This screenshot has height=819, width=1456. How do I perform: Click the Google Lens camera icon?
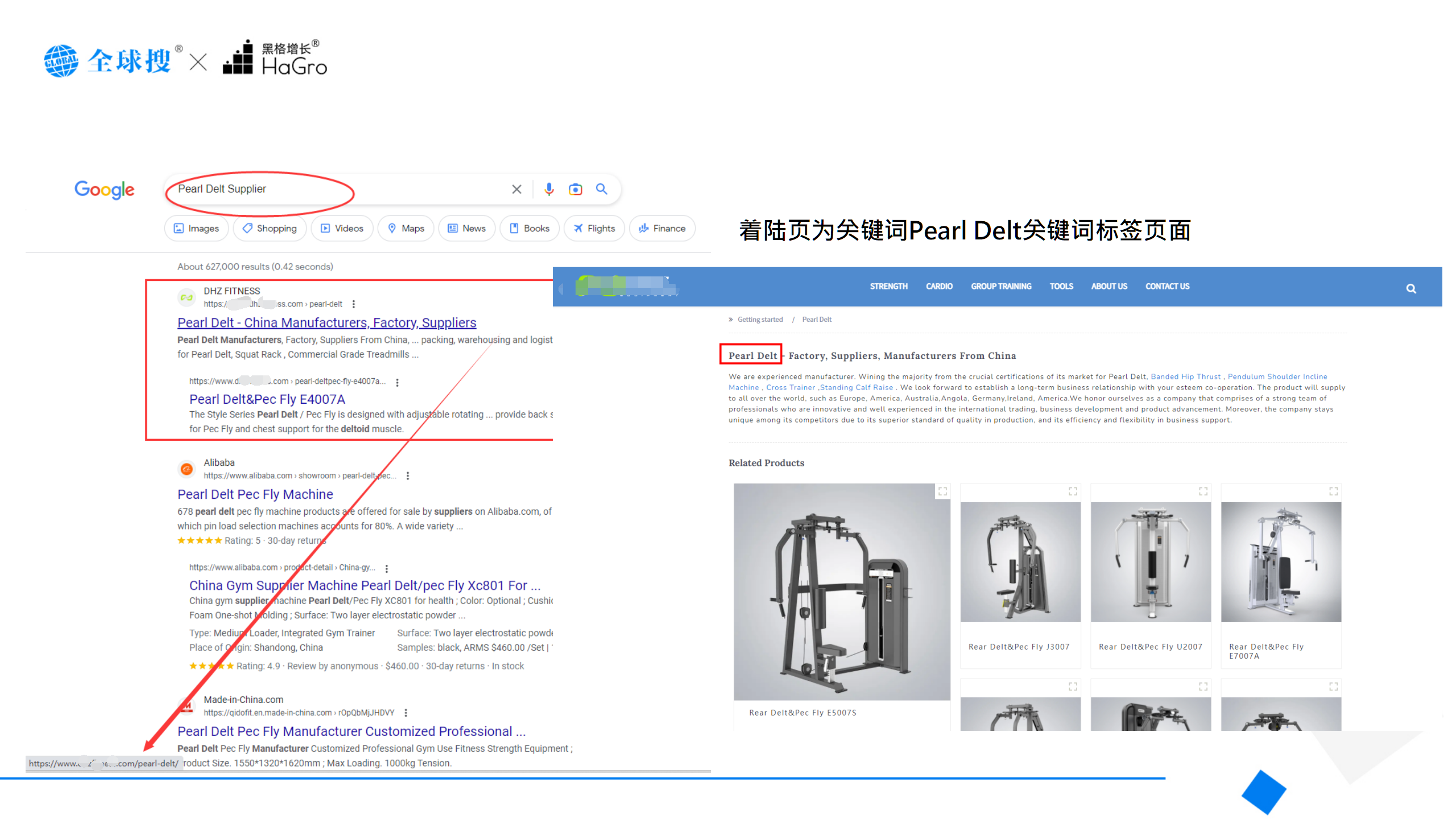tap(575, 189)
